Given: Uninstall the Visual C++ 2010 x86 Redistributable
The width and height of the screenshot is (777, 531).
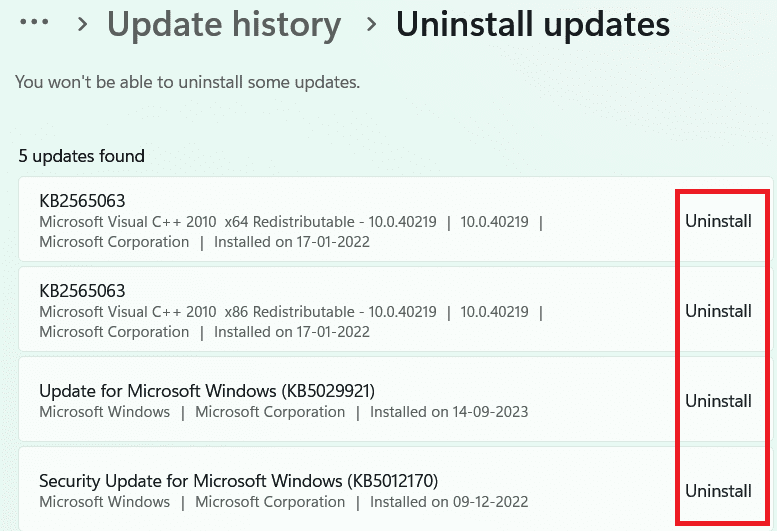Looking at the screenshot, I should (x=718, y=311).
